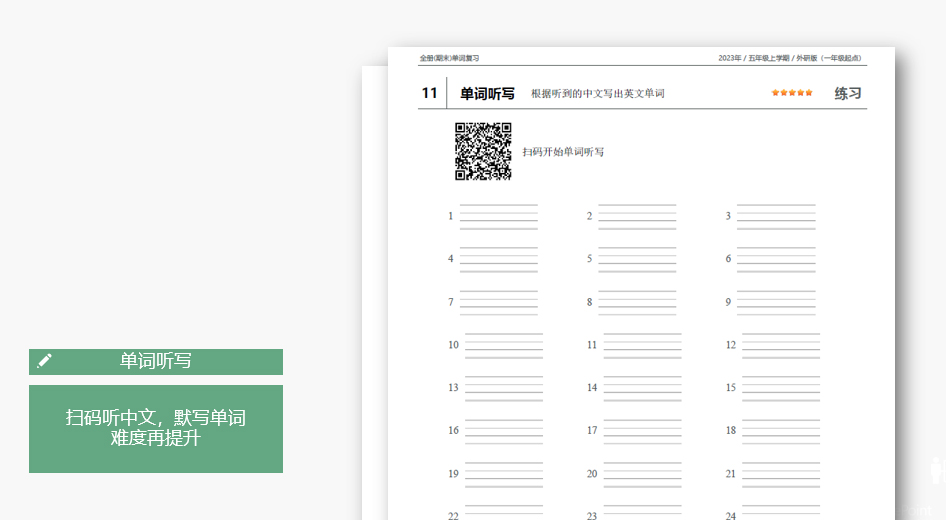Click the faint watermark icon at bottom right

[x=935, y=480]
